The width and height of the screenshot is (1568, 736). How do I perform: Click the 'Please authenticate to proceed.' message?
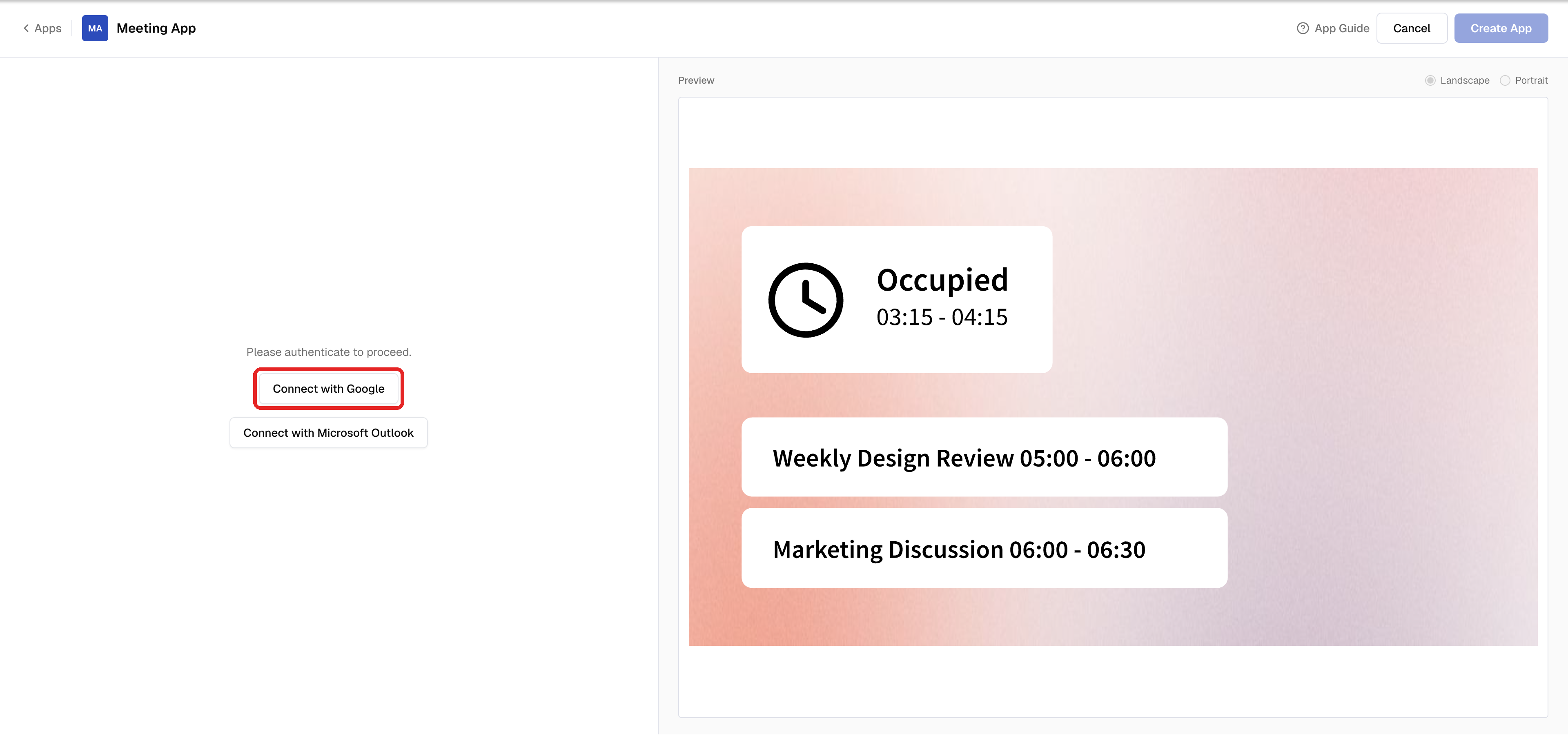point(329,352)
